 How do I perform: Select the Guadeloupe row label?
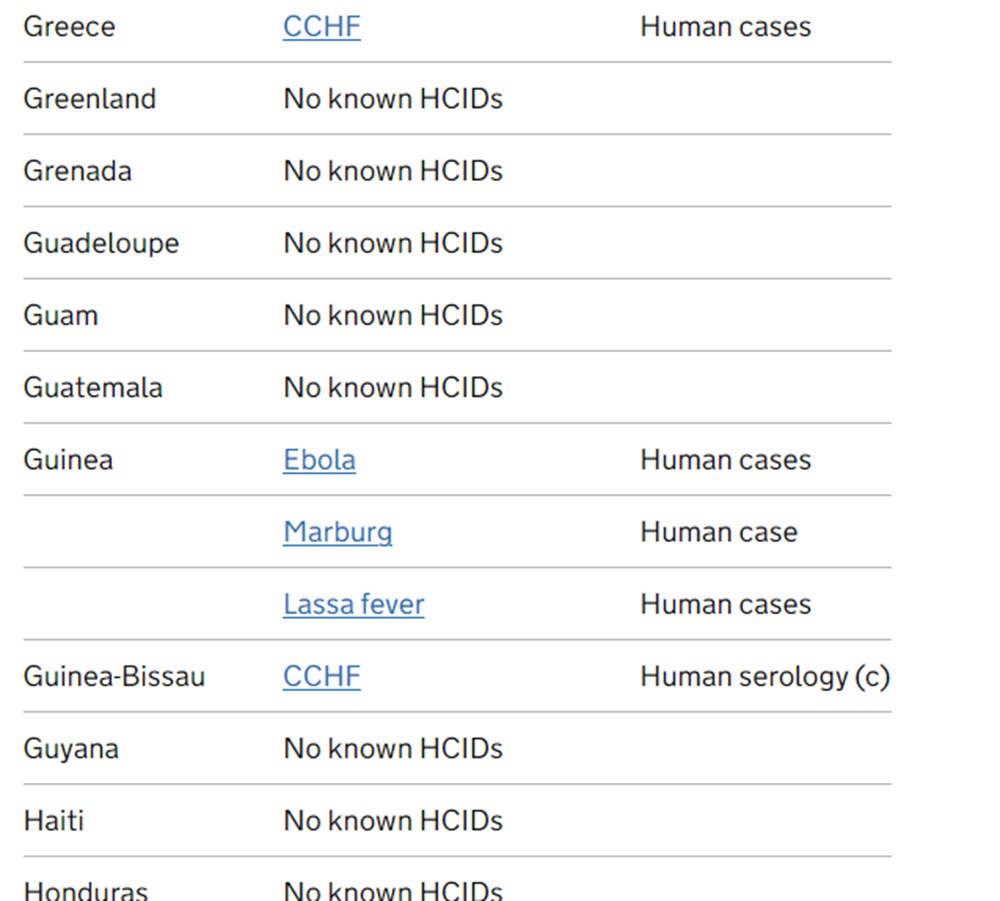click(x=101, y=243)
